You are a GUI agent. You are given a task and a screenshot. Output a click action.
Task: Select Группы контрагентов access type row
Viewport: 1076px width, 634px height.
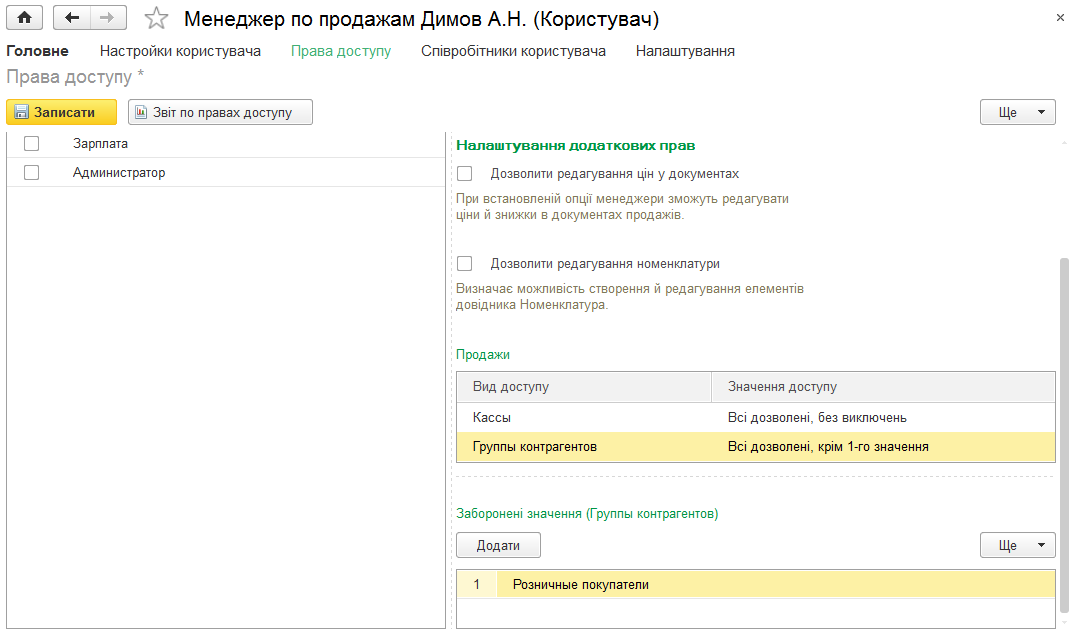pos(756,446)
